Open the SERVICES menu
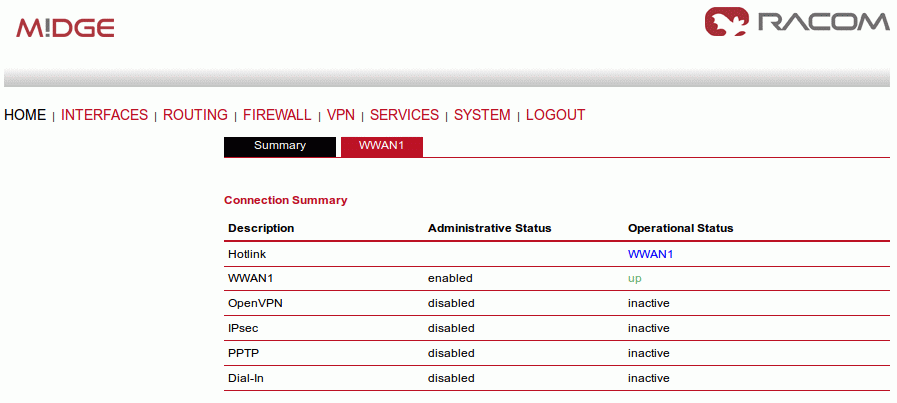Image resolution: width=897 pixels, height=403 pixels. pyautogui.click(x=404, y=115)
